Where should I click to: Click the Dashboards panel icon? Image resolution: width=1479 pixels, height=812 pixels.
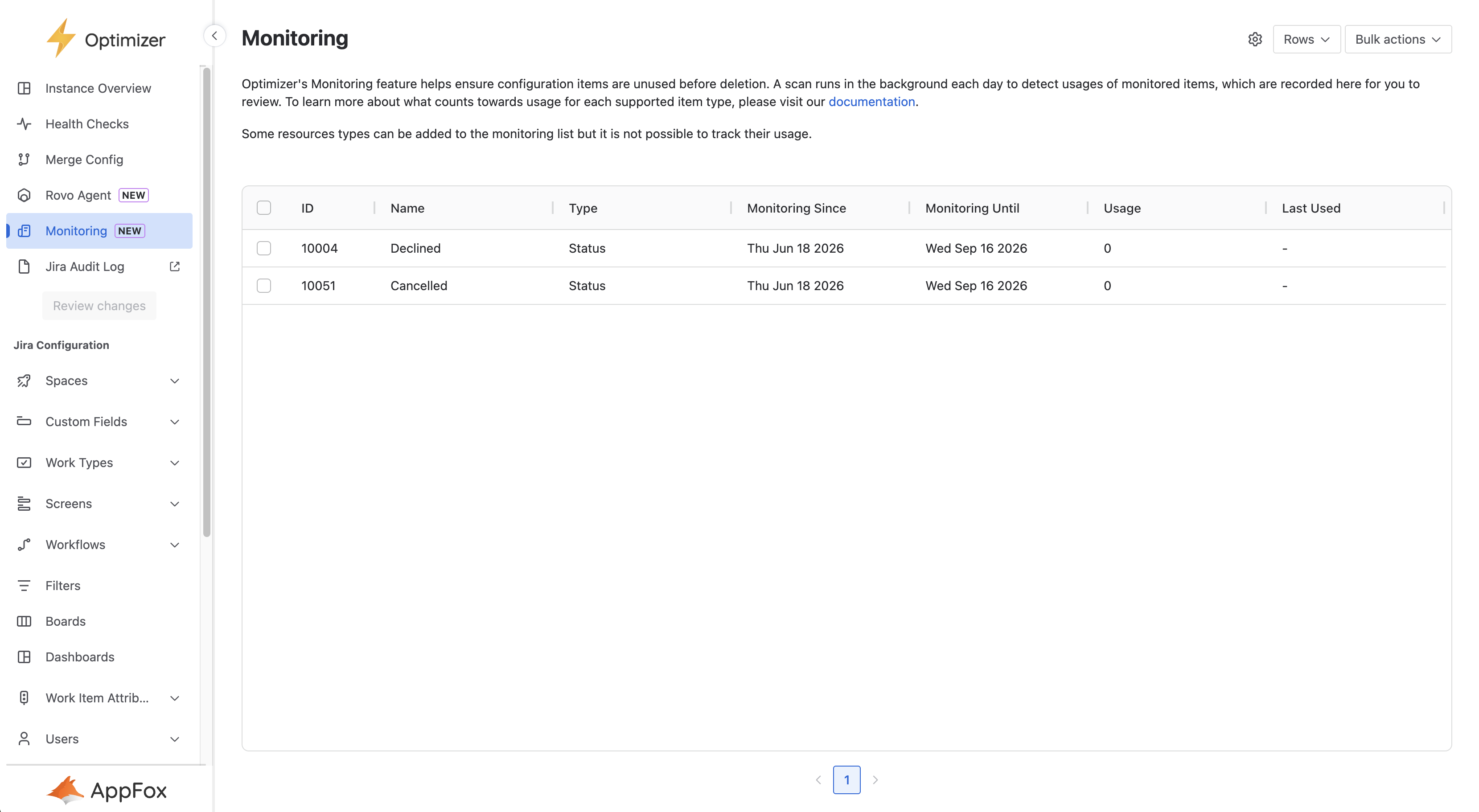(24, 656)
